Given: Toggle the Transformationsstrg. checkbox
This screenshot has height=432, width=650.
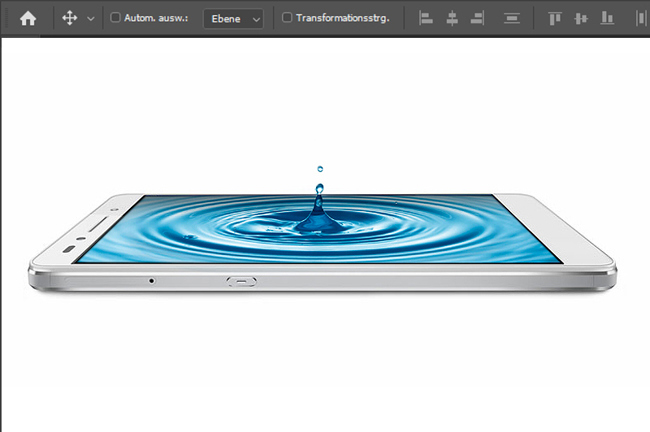Looking at the screenshot, I should (288, 18).
